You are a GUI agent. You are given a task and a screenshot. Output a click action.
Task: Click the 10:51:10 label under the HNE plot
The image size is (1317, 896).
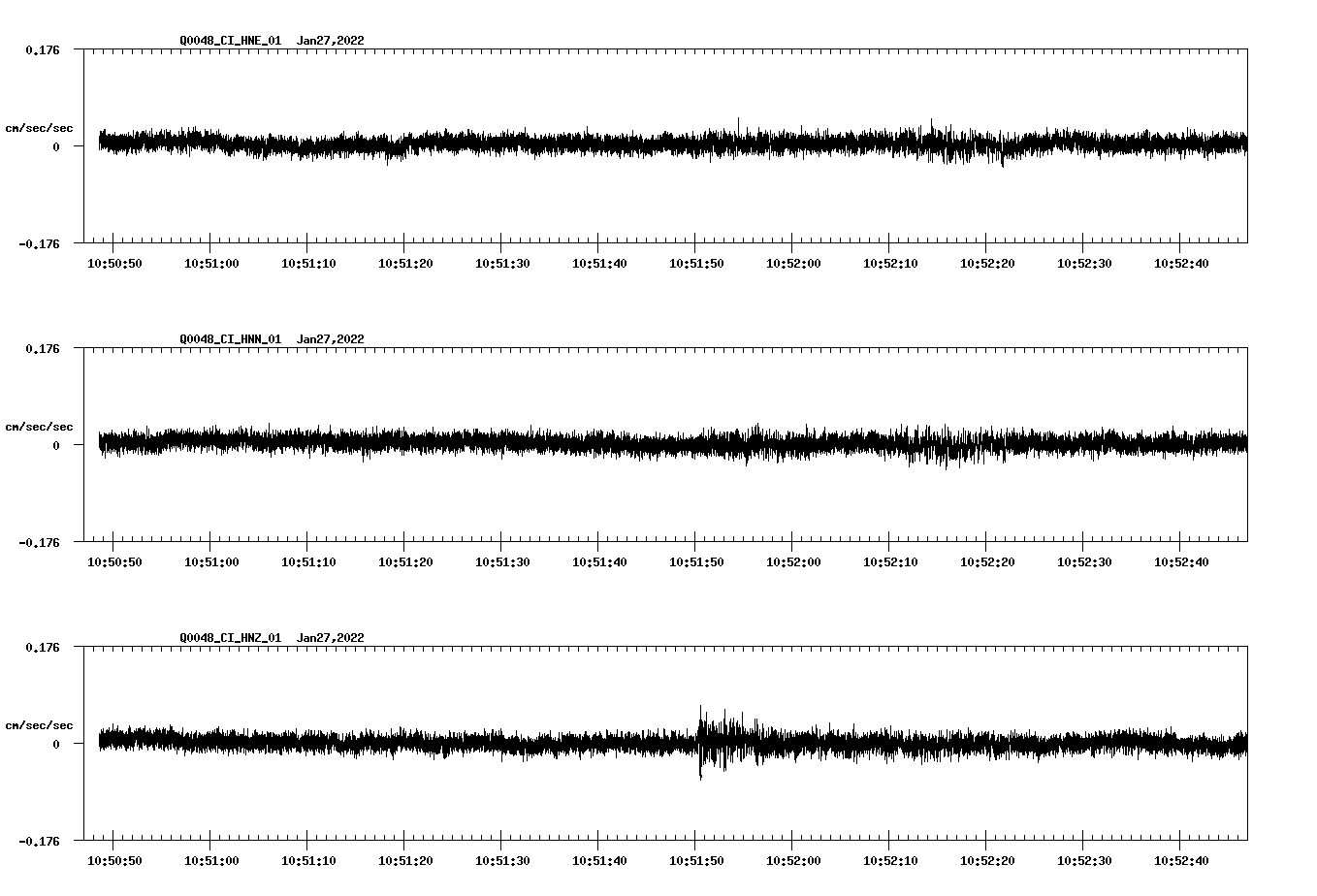308,264
